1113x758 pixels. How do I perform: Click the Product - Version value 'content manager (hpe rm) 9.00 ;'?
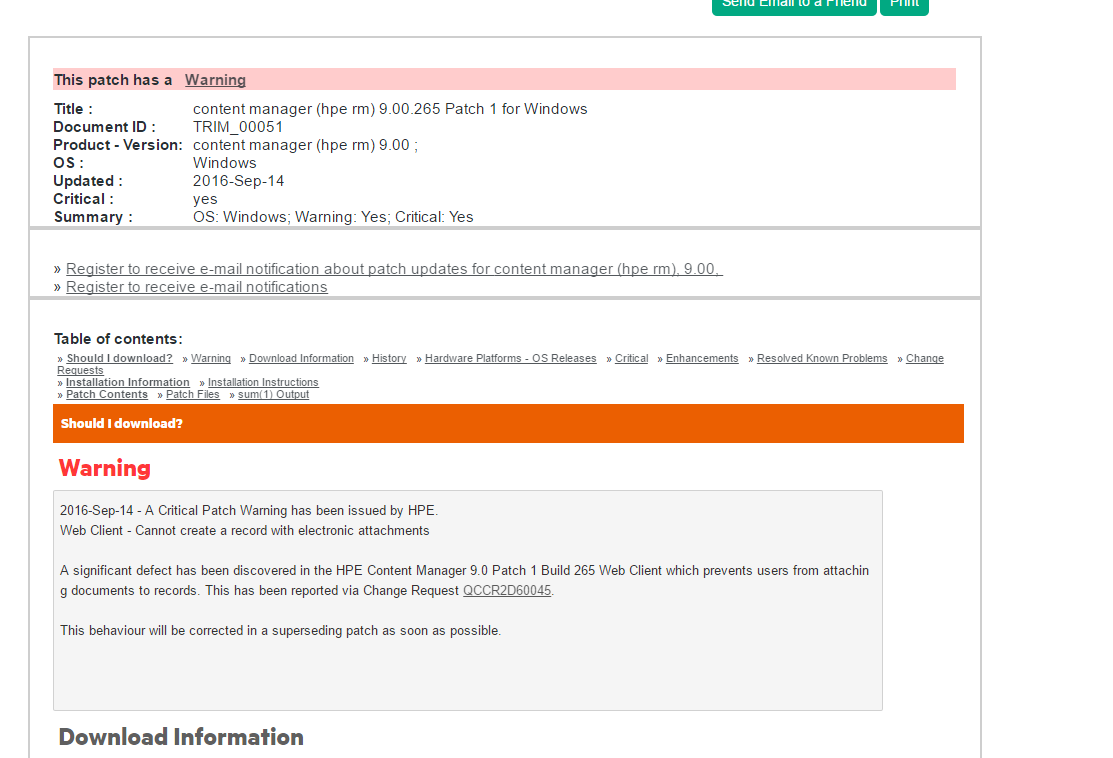[x=305, y=145]
